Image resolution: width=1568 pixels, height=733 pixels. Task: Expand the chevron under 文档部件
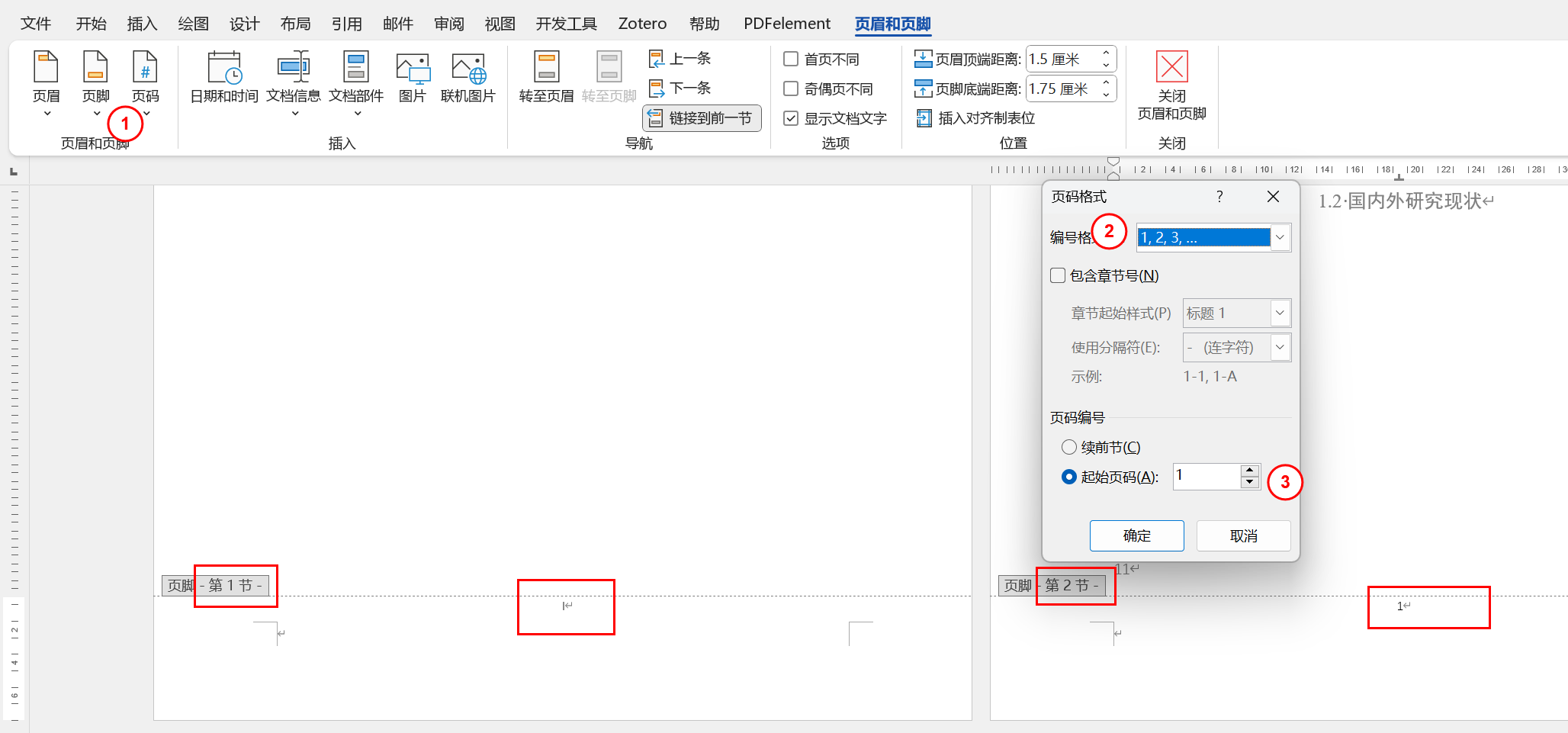[358, 114]
